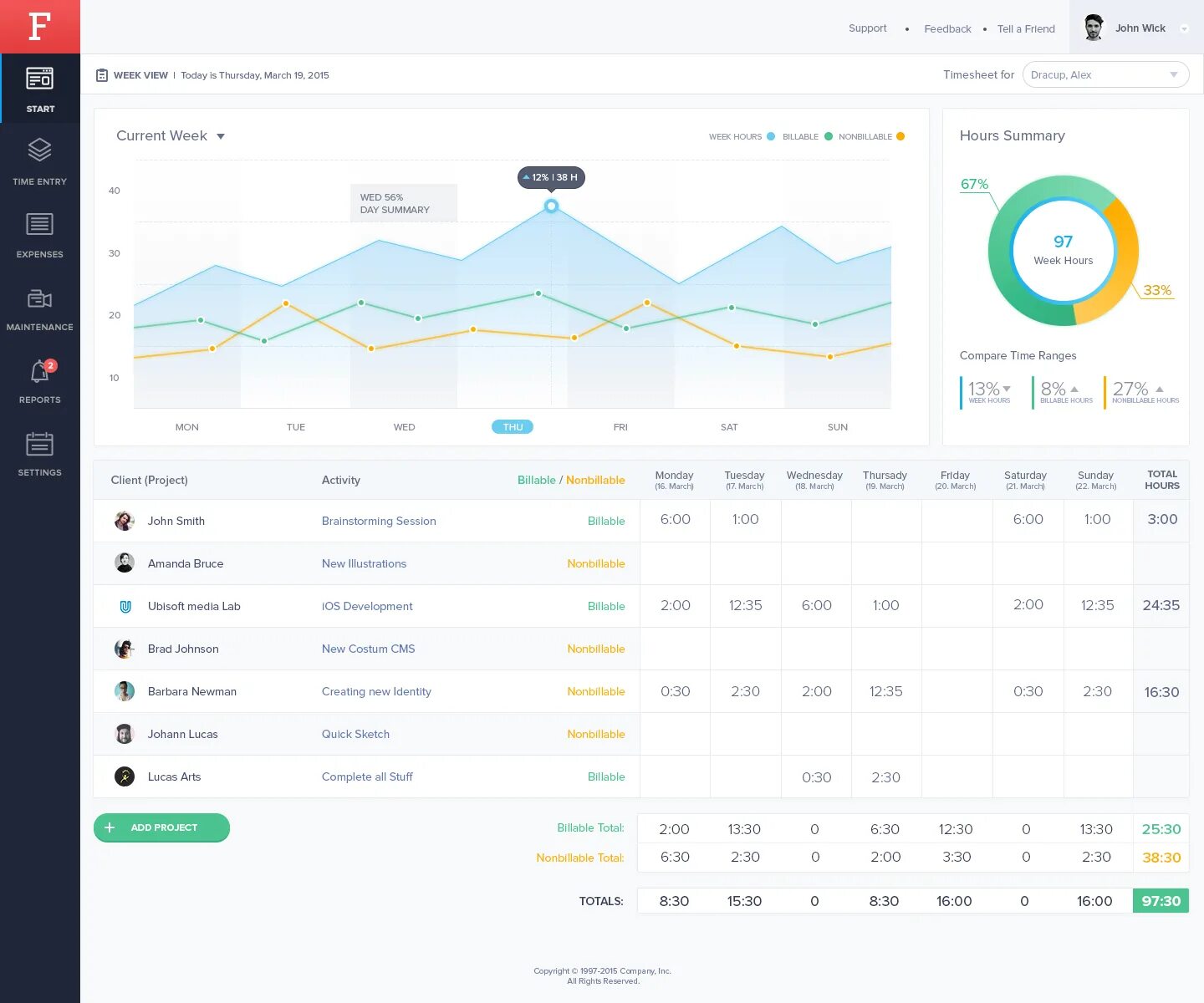This screenshot has height=1003, width=1204.
Task: Click Amanda Bruce's avatar
Action: (x=125, y=563)
